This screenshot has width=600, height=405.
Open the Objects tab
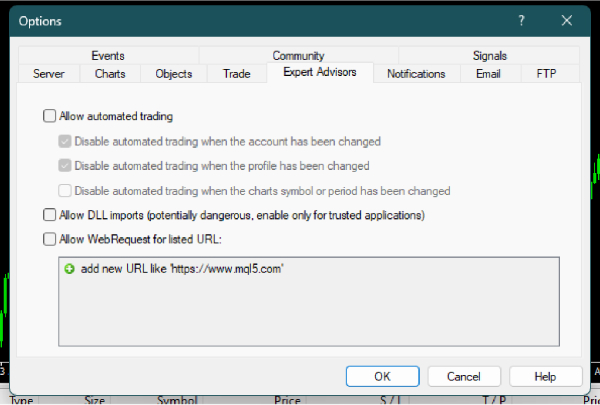[x=174, y=73]
